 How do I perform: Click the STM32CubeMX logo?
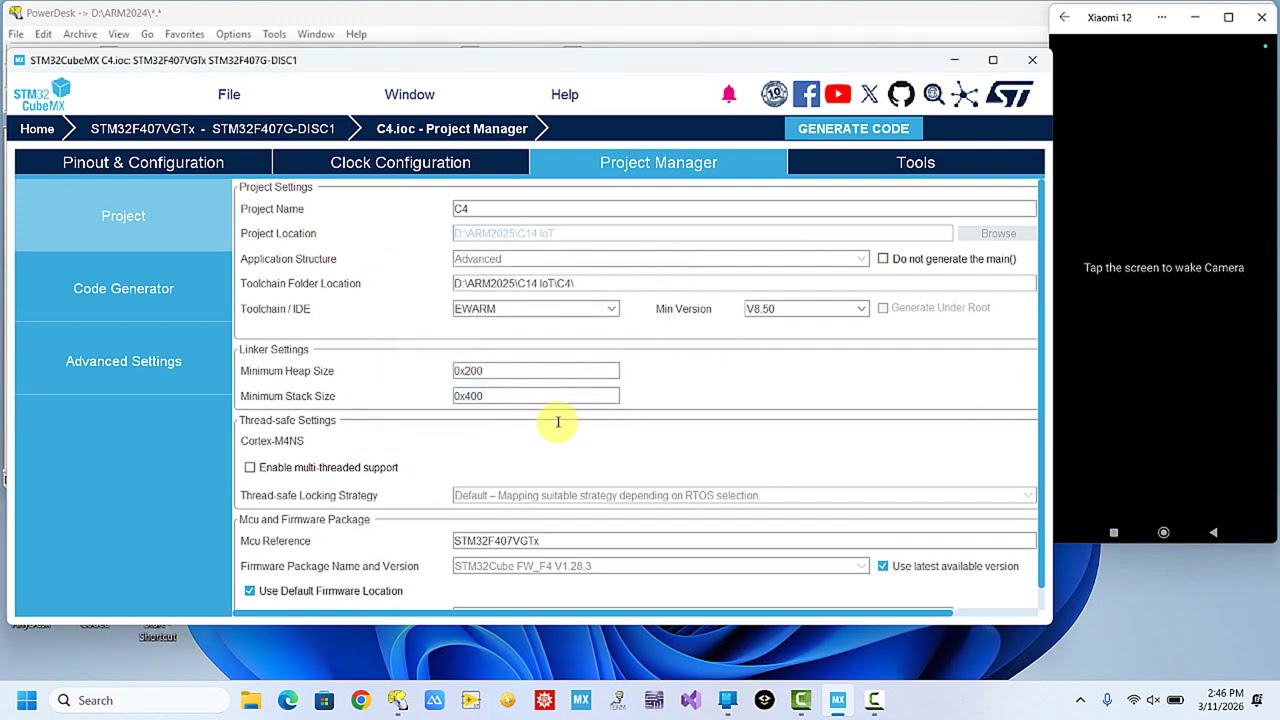[x=42, y=95]
